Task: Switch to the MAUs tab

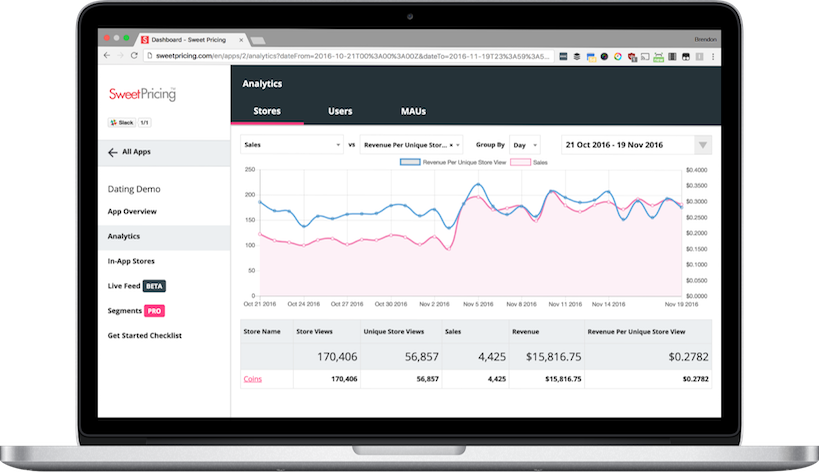Action: [x=413, y=111]
